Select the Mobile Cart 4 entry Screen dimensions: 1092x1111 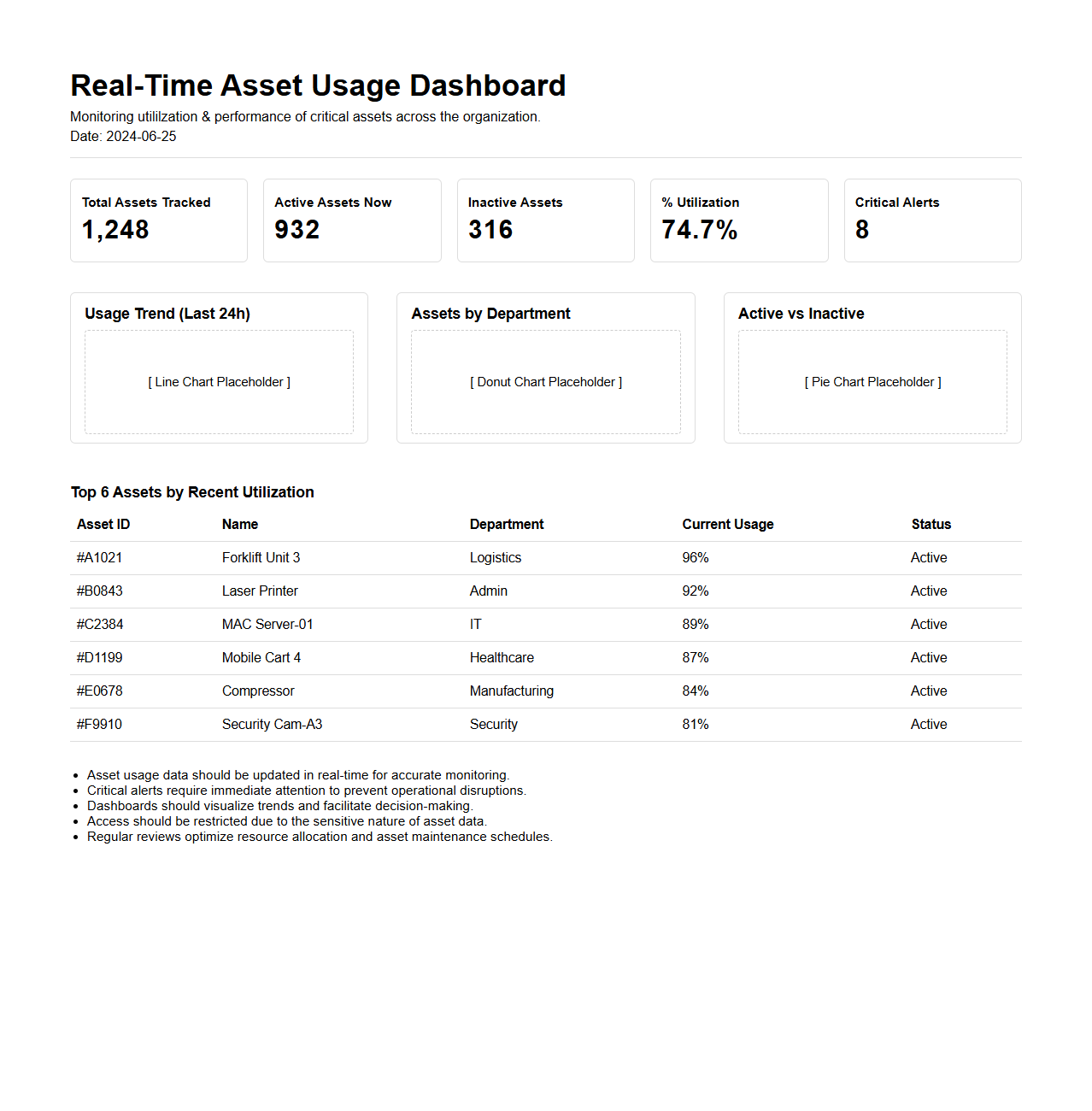coord(261,658)
